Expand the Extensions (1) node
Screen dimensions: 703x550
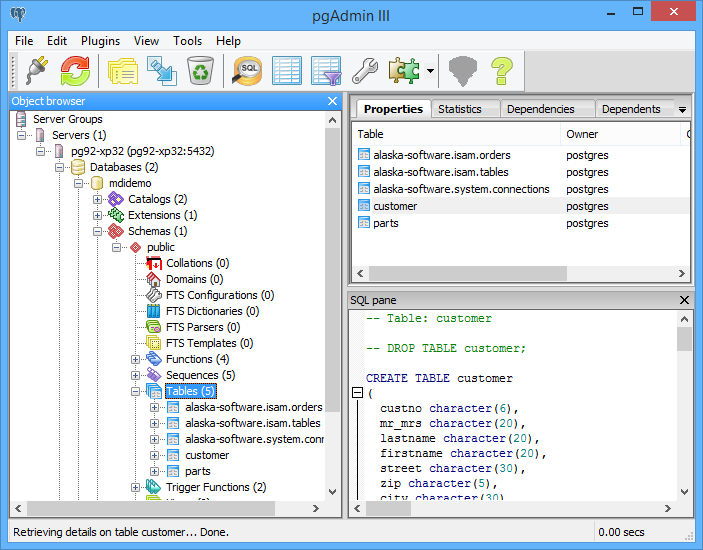97,215
